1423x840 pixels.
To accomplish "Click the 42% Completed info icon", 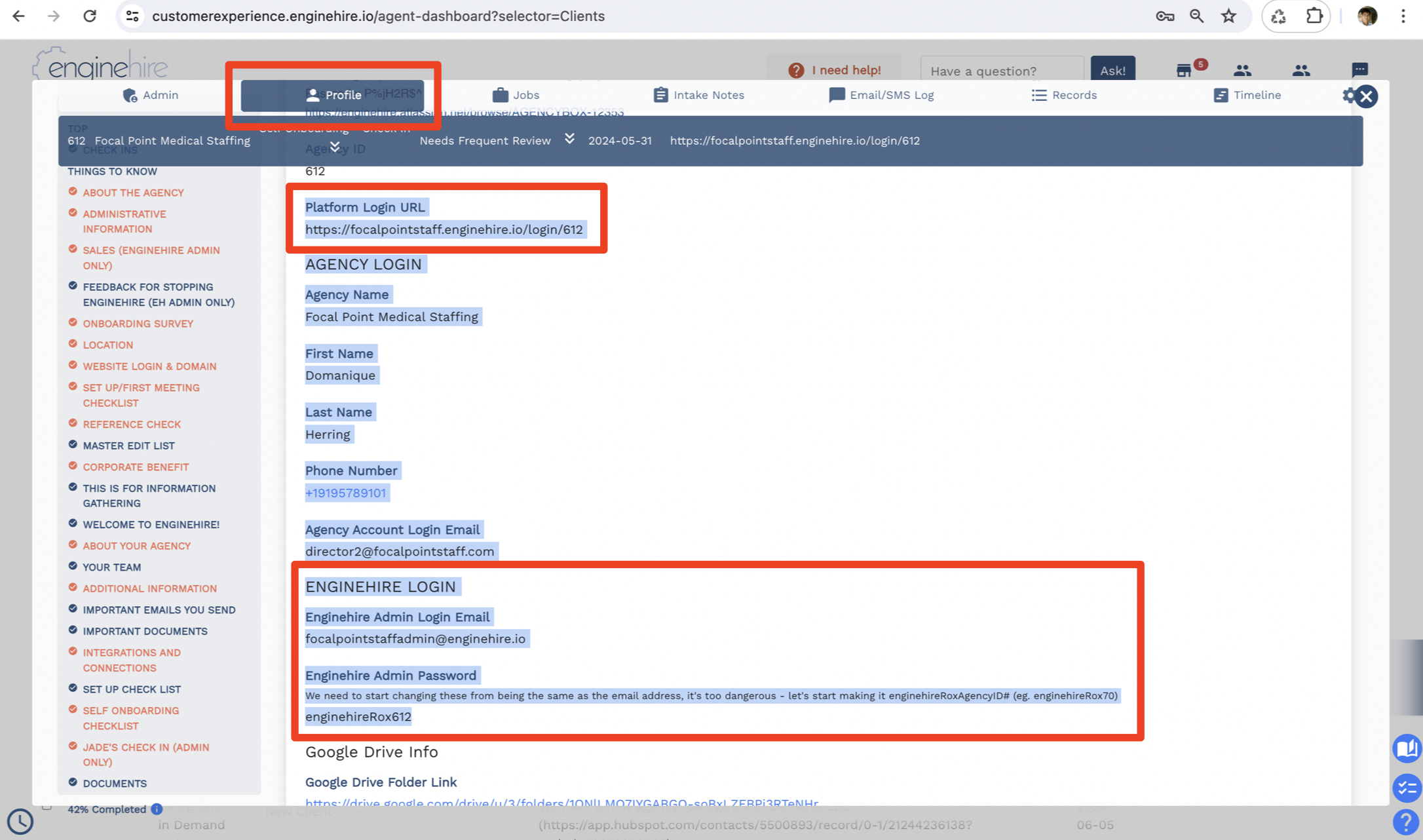I will coord(157,809).
